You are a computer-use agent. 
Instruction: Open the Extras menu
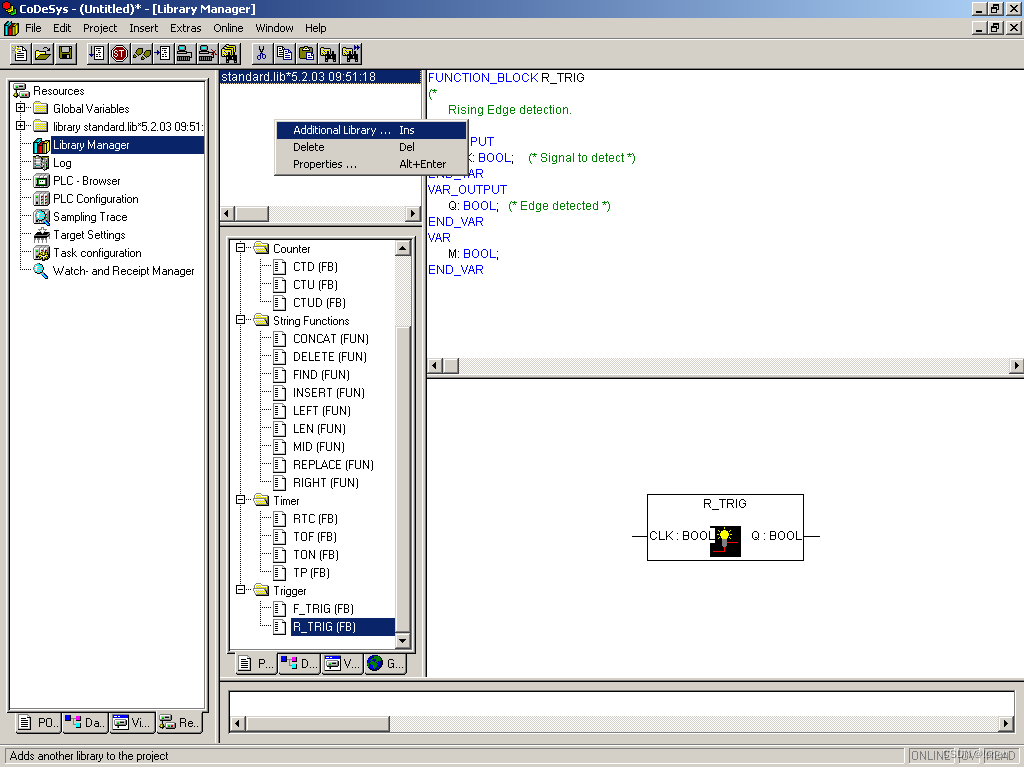(185, 28)
